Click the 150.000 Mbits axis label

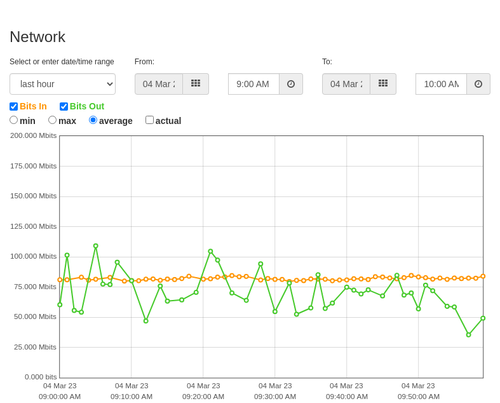click(x=33, y=196)
